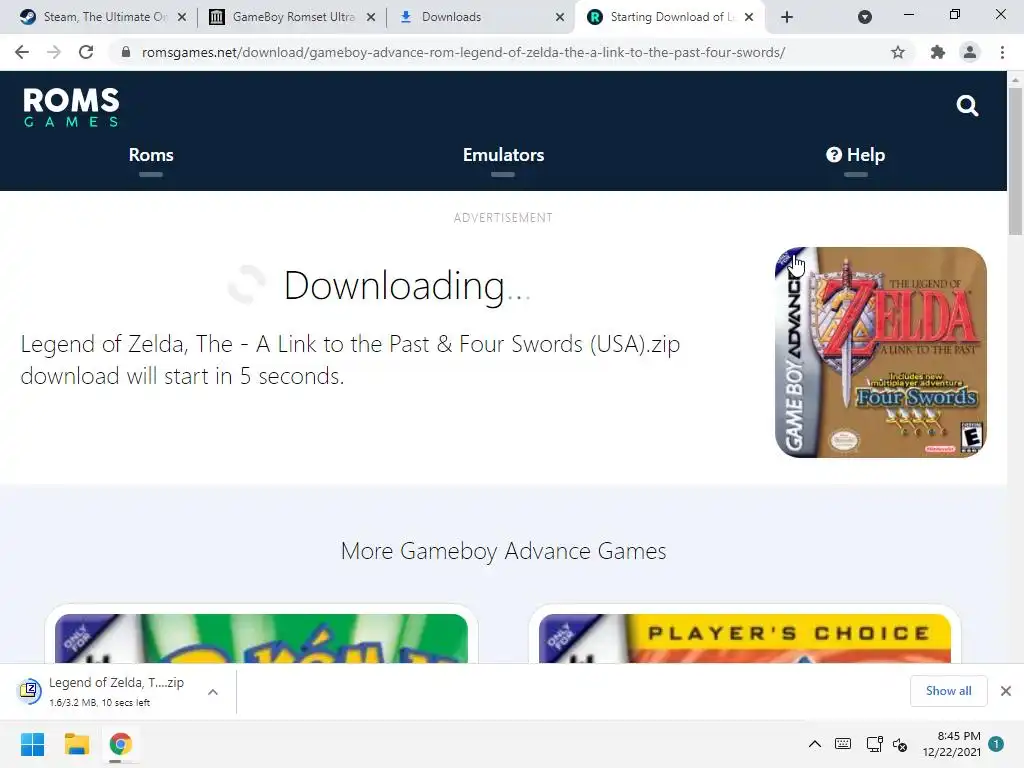Open the Chrome three-dot menu
Image resolution: width=1024 pixels, height=768 pixels.
pyautogui.click(x=1002, y=52)
